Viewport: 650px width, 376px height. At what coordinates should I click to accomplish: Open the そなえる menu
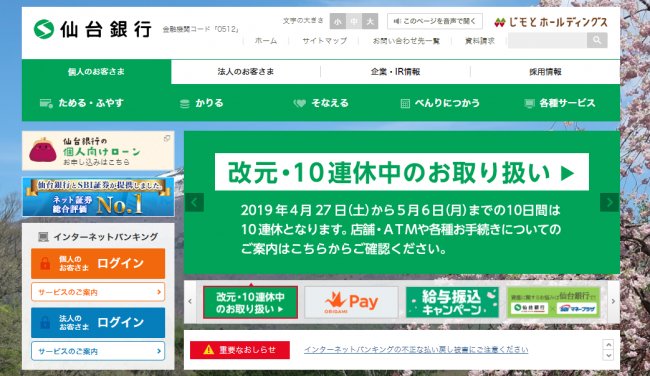pos(321,103)
